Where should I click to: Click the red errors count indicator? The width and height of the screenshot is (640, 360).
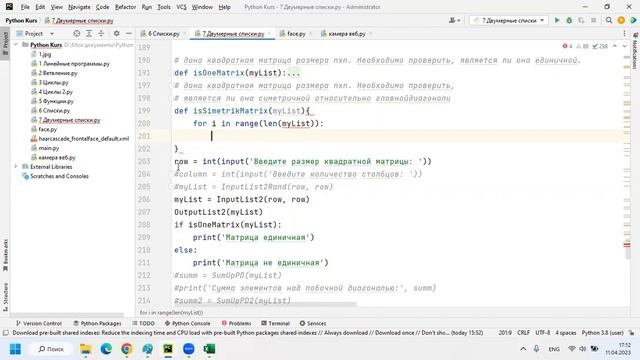567,46
